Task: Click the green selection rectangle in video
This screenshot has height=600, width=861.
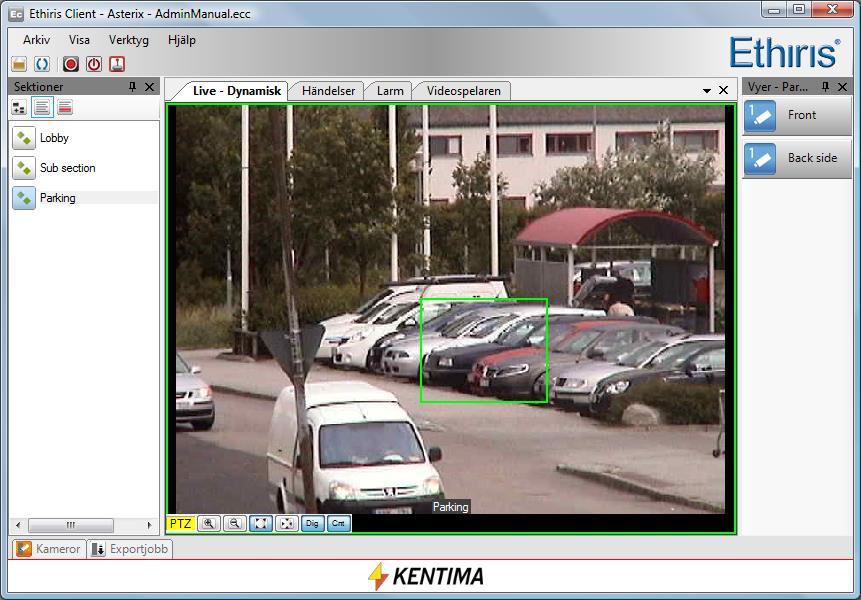Action: pos(484,351)
